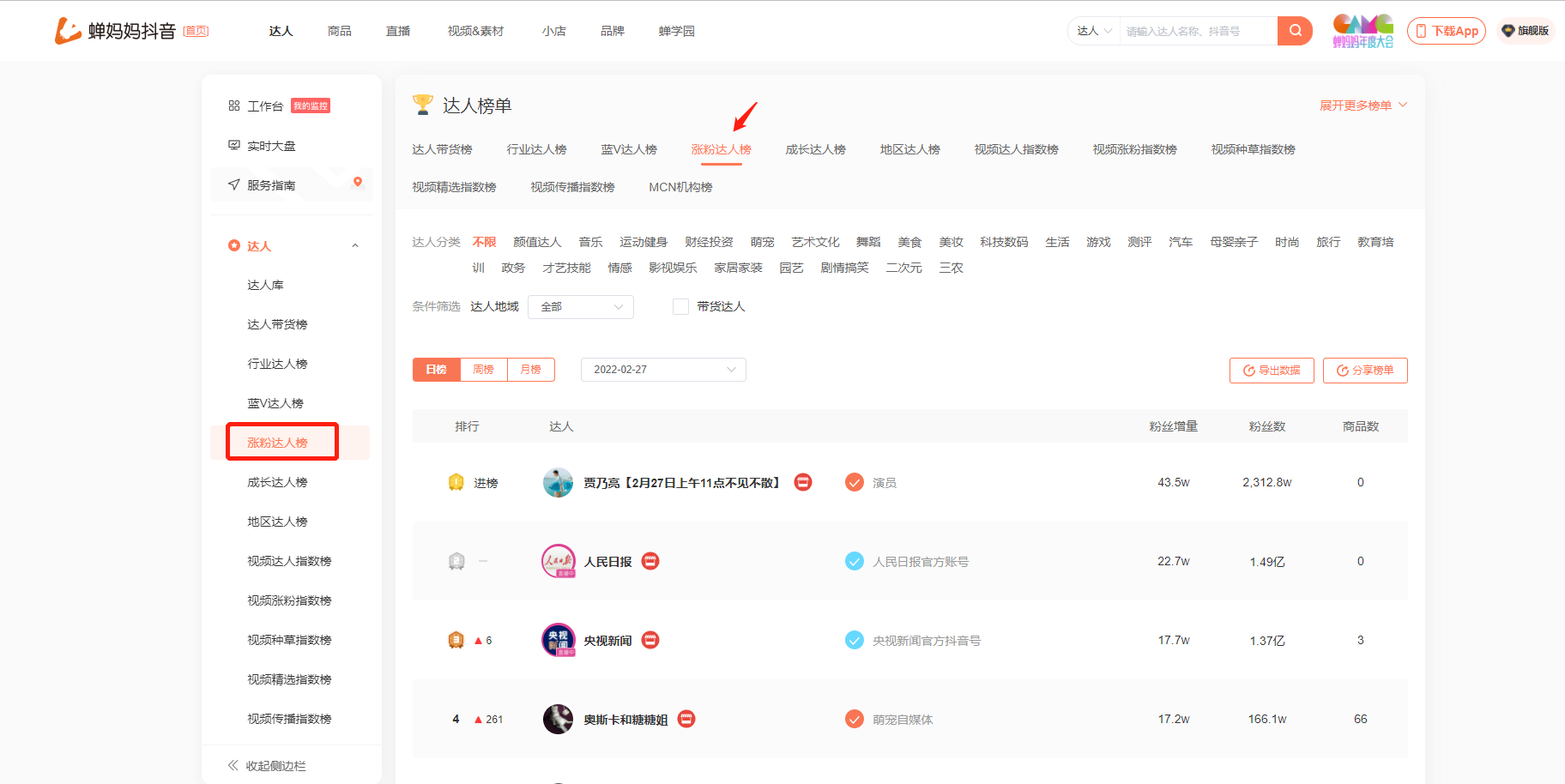
Task: Click the rank 2 silver medal icon
Action: 456,561
